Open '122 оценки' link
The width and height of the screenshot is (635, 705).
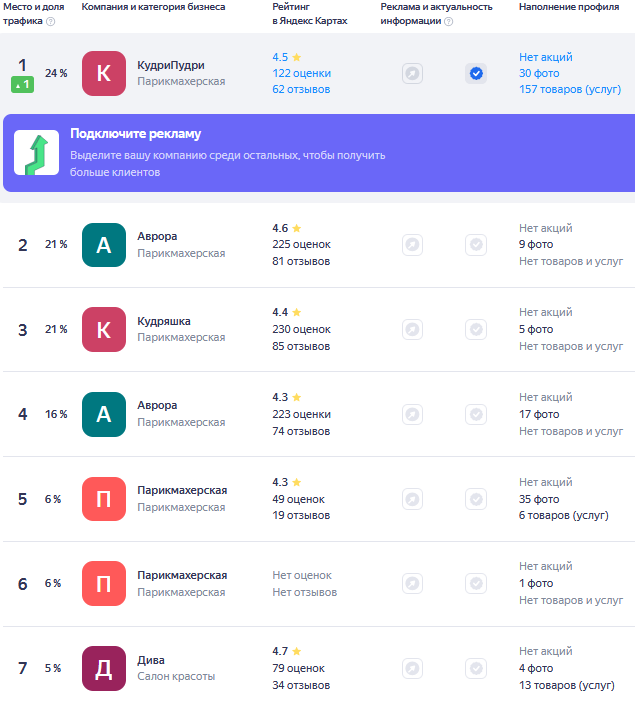pos(301,73)
